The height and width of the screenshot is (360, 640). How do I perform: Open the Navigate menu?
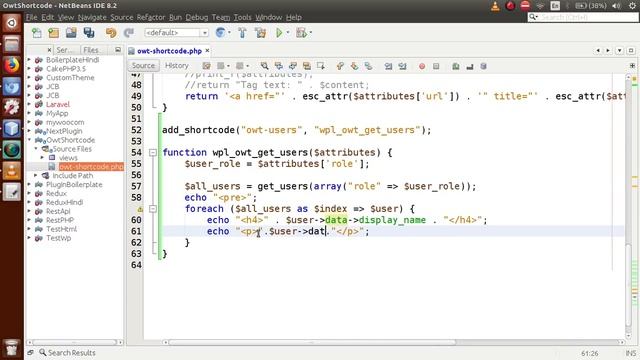click(92, 17)
